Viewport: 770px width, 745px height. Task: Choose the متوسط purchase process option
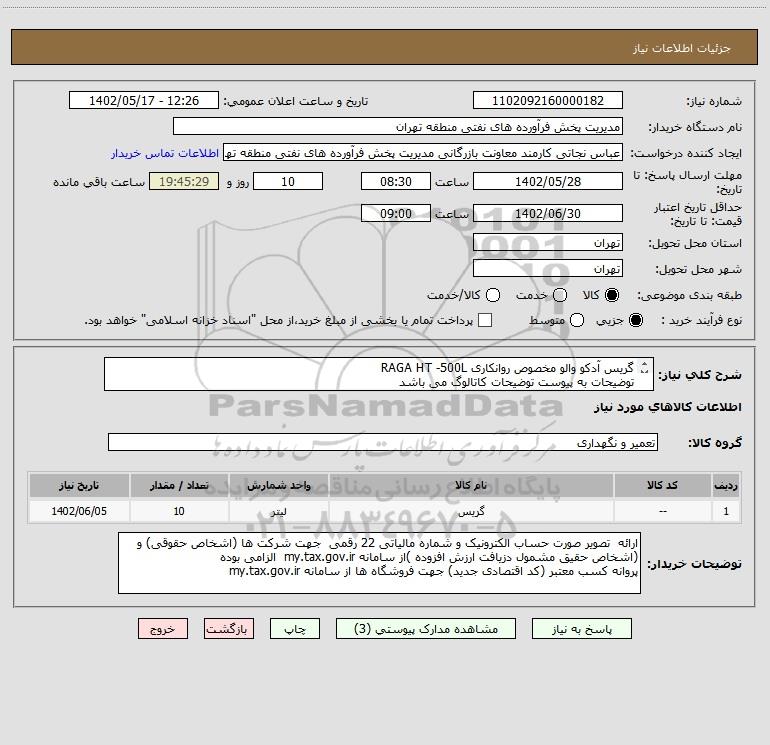pyautogui.click(x=577, y=320)
